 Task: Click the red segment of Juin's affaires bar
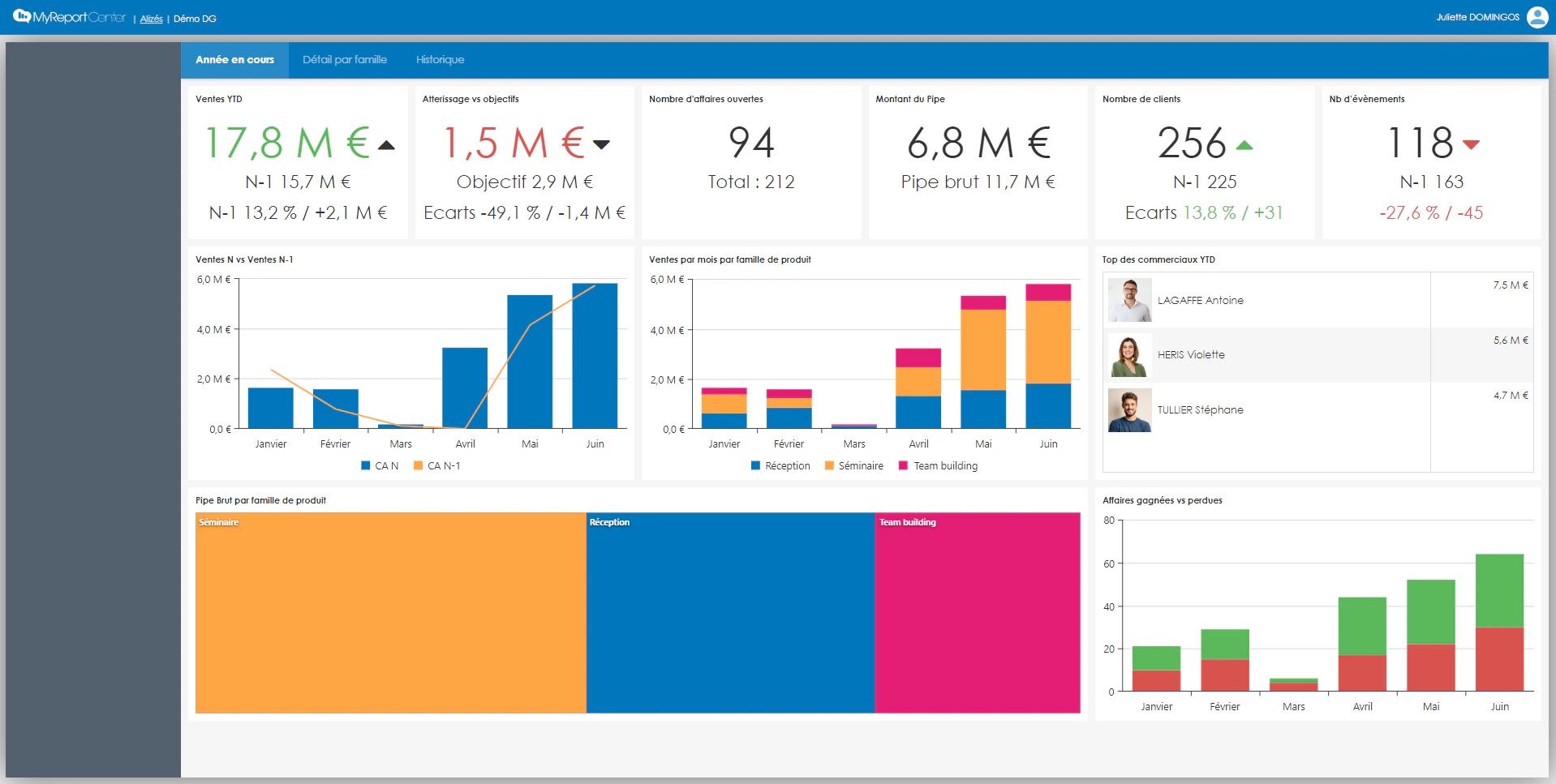[1499, 659]
